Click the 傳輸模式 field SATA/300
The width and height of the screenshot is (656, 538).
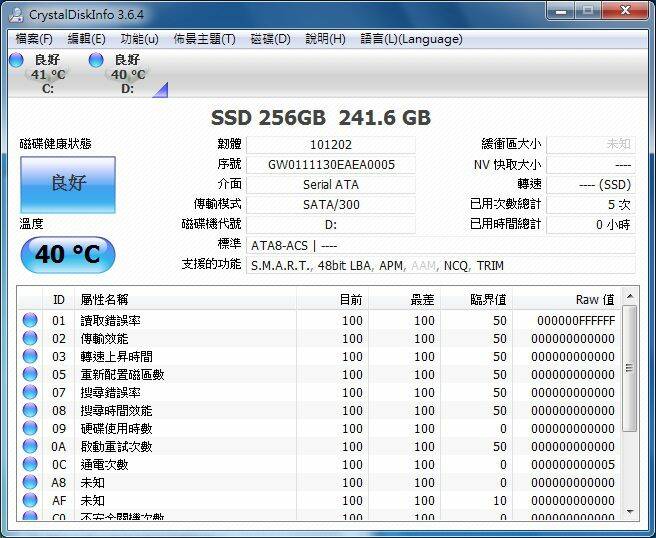pos(331,205)
